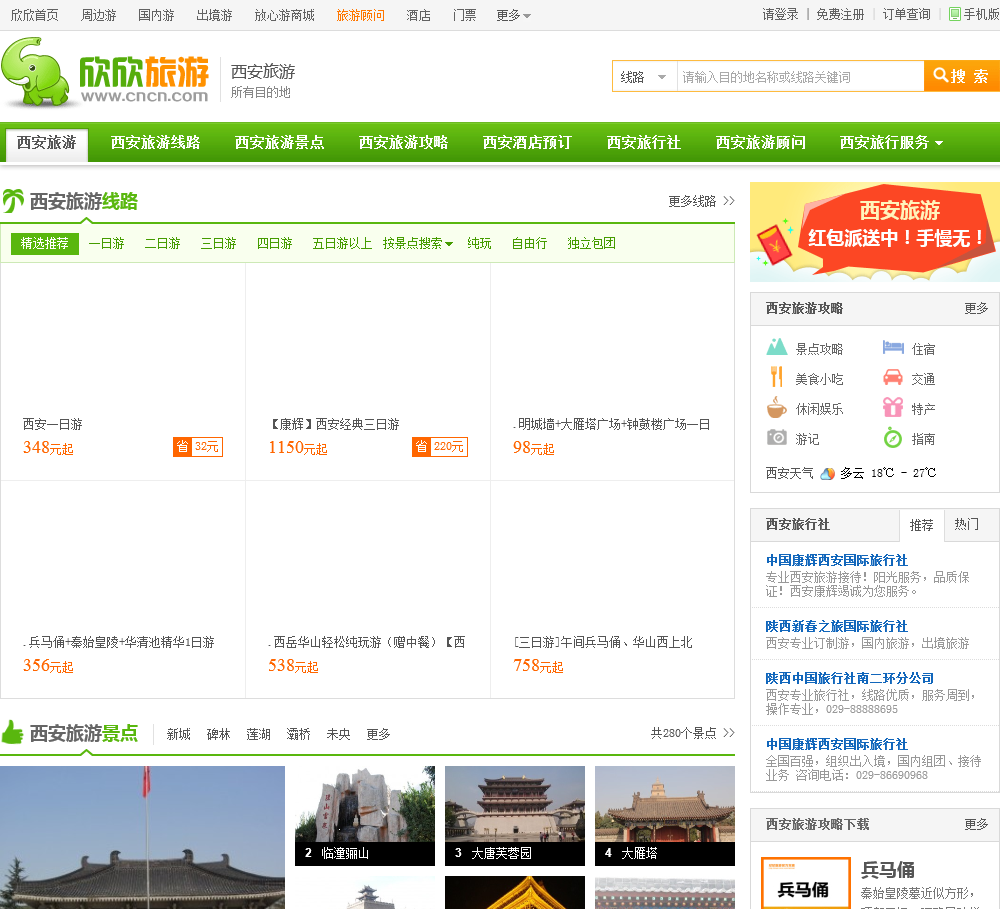
Task: Click the 兵马俑 guide download cover
Action: pos(806,883)
